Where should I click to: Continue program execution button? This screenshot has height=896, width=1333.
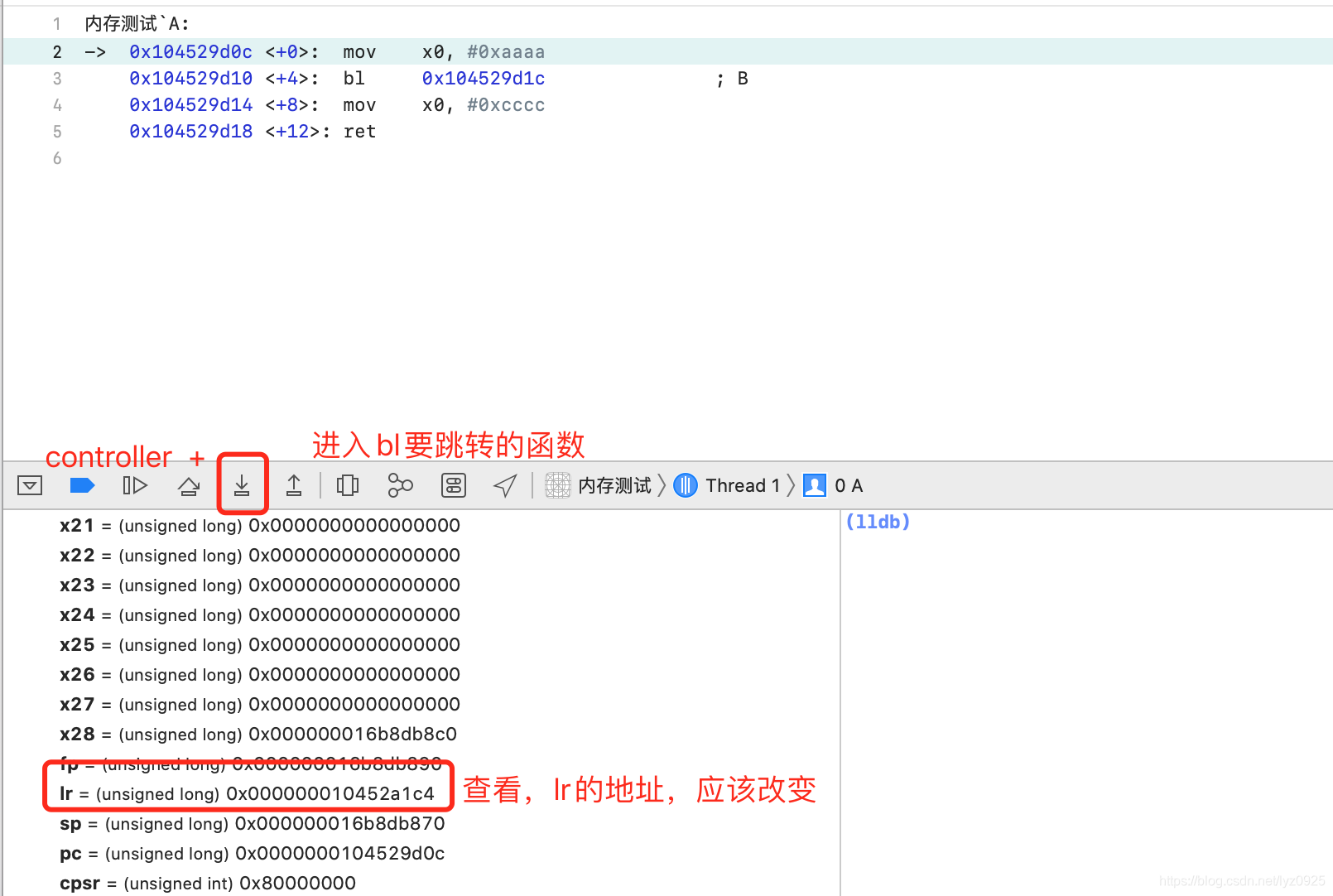(x=135, y=485)
